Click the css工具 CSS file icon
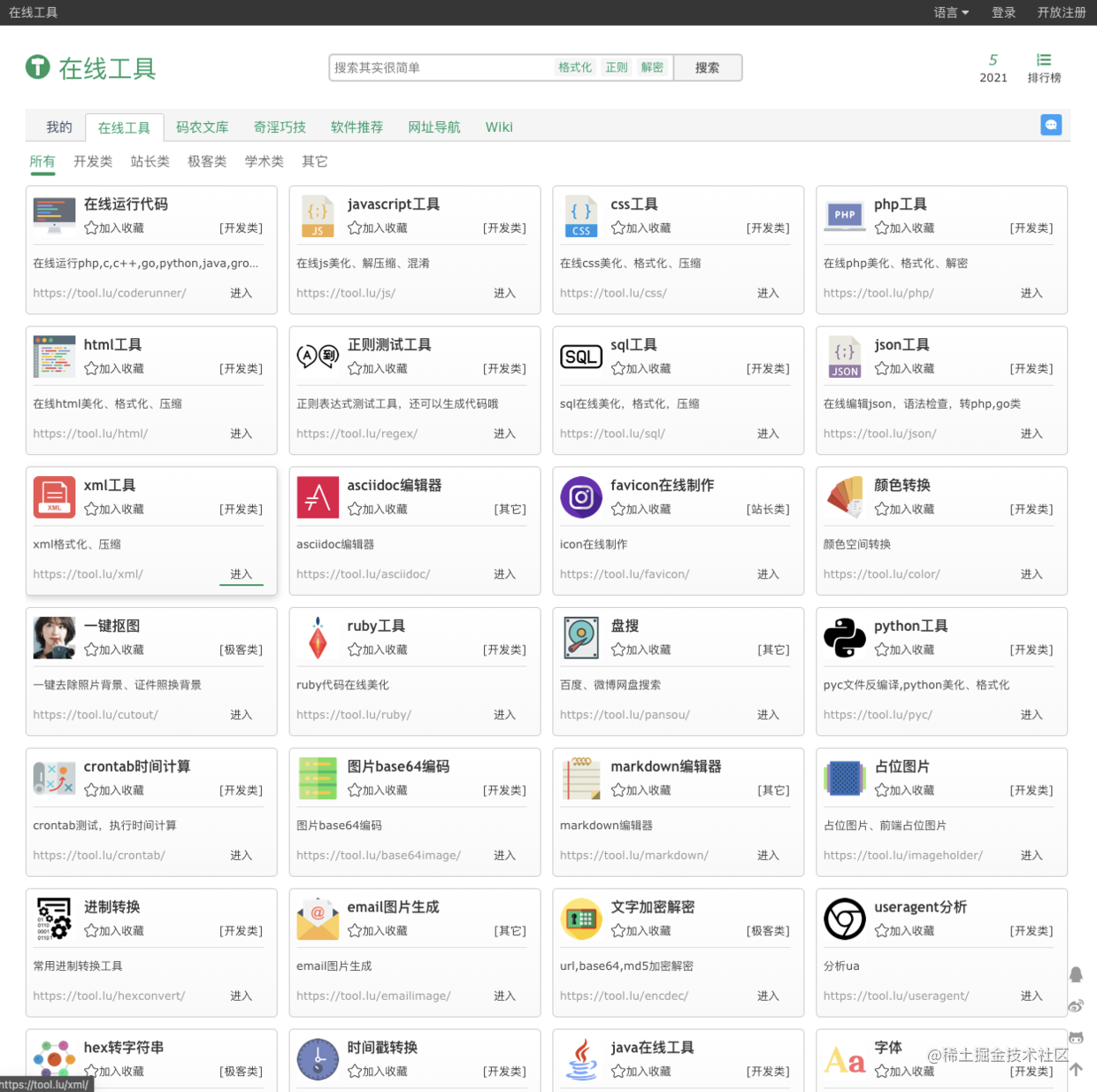 pyautogui.click(x=581, y=216)
